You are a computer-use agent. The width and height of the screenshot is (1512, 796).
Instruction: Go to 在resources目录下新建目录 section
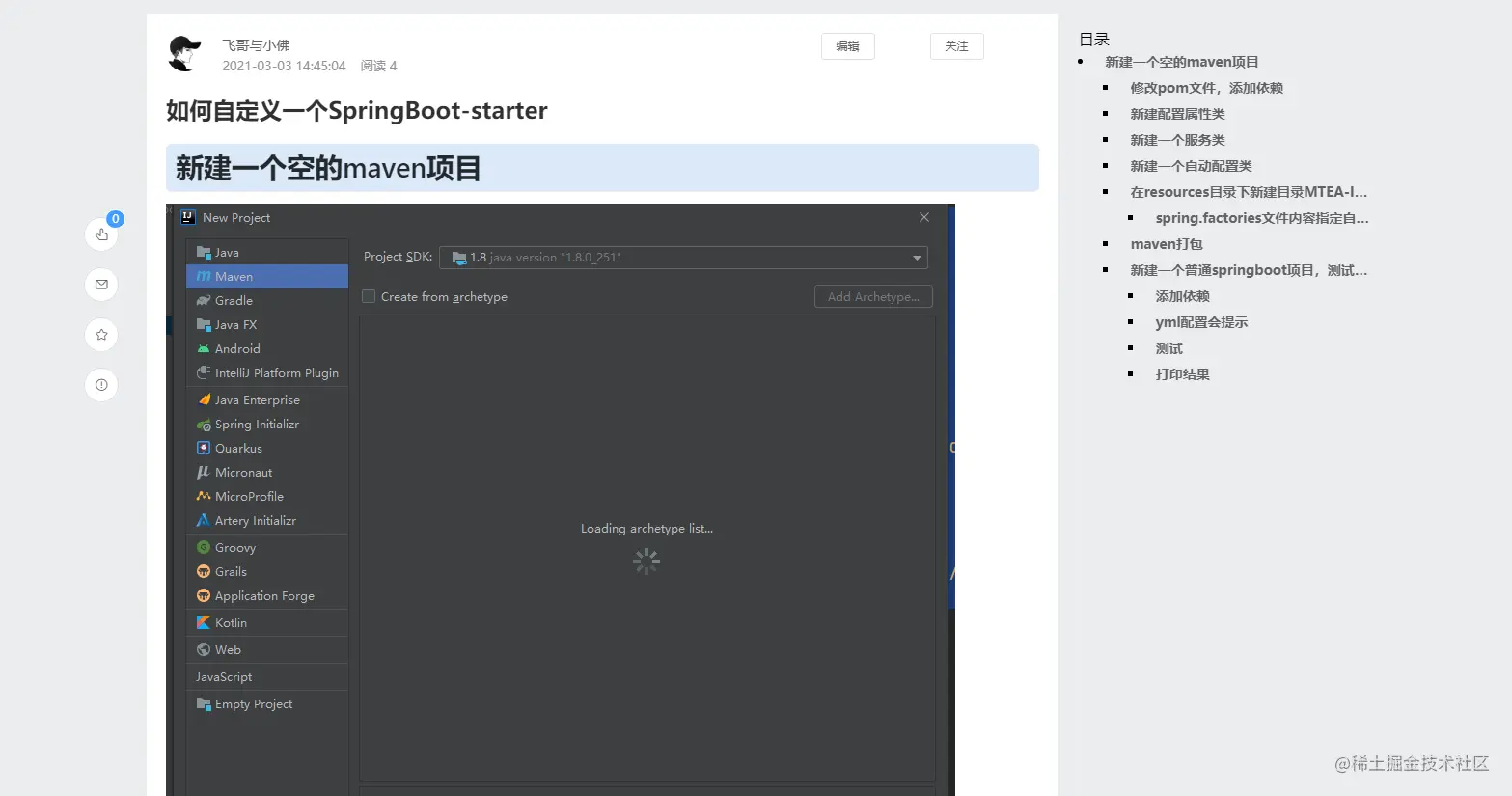coord(1249,192)
